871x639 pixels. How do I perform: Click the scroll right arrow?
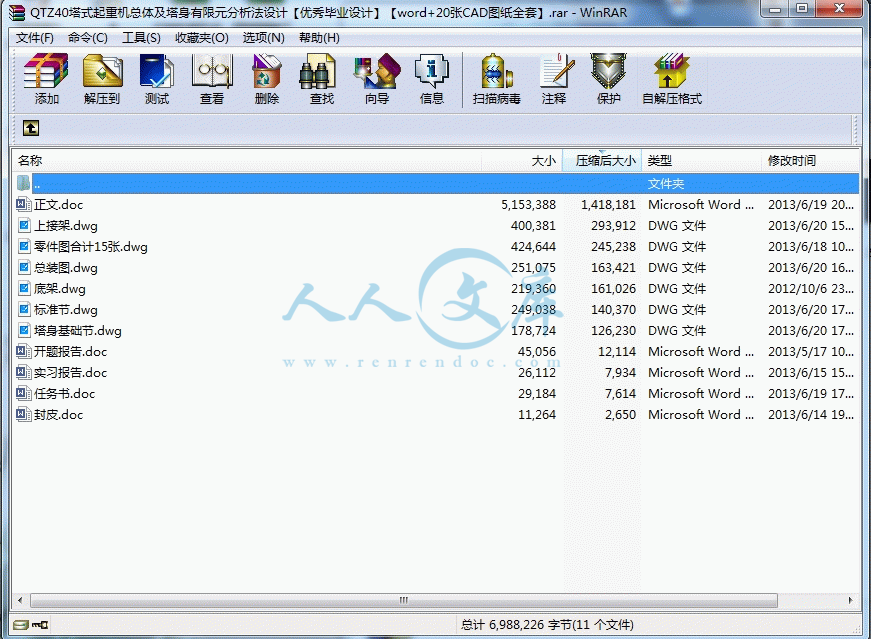click(850, 600)
